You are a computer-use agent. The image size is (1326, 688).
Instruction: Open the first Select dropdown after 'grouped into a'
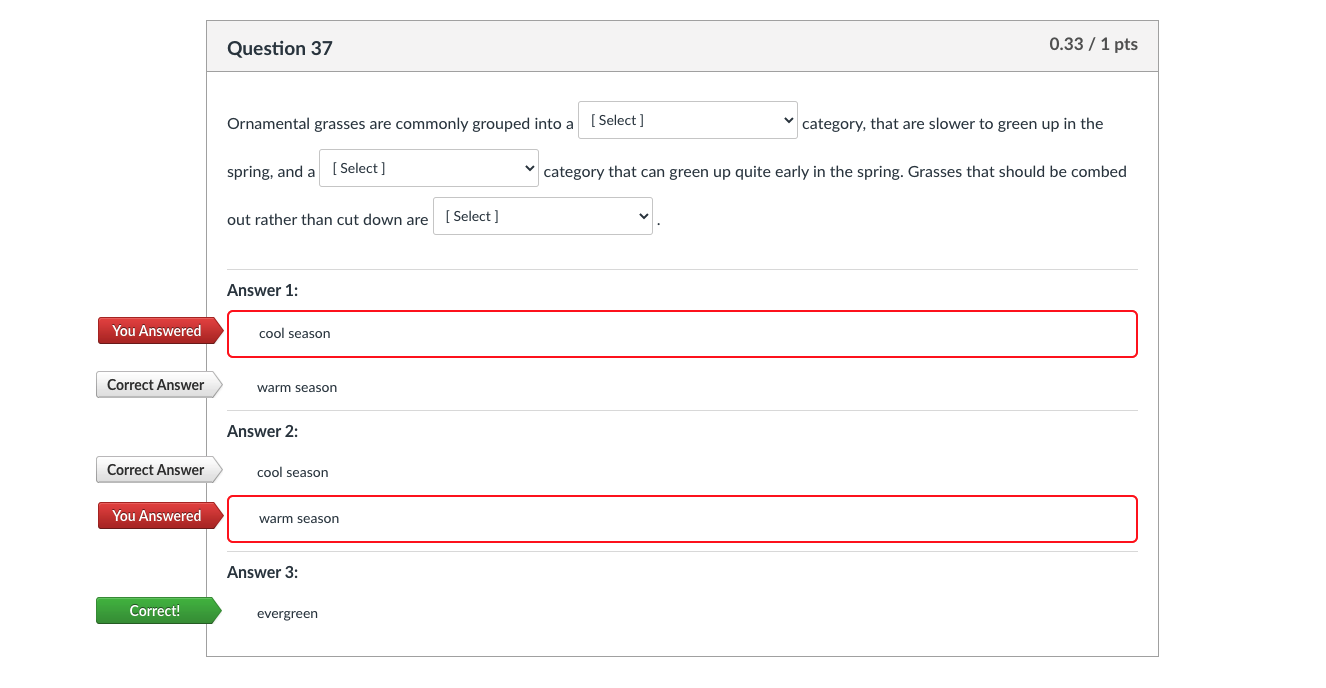pyautogui.click(x=688, y=120)
